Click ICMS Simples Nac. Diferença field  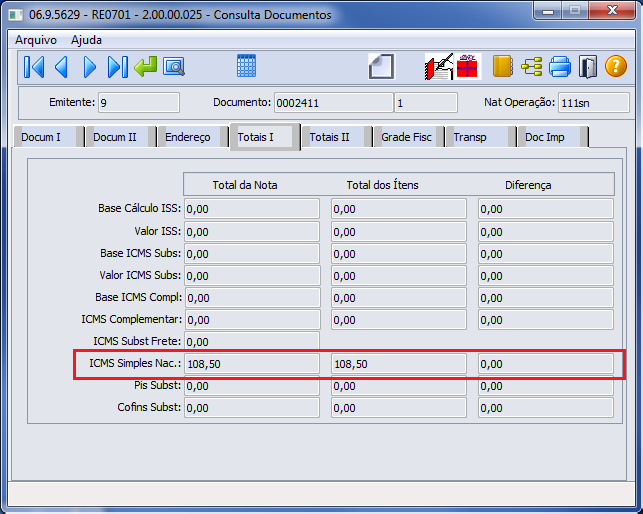(546, 364)
